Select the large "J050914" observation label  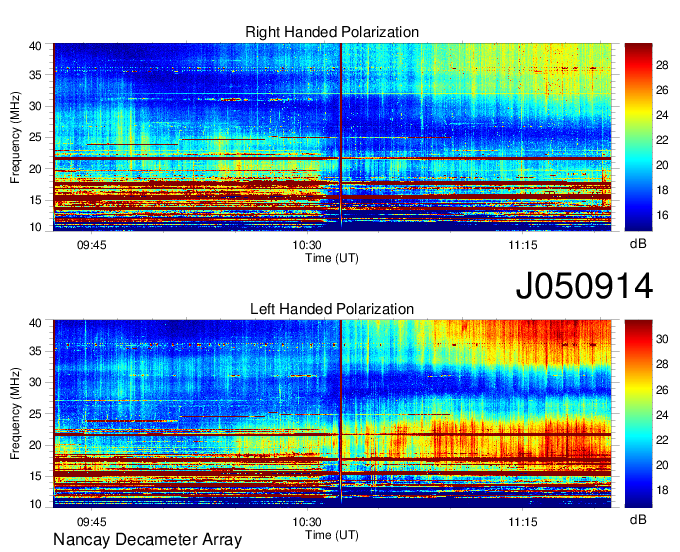tap(584, 286)
